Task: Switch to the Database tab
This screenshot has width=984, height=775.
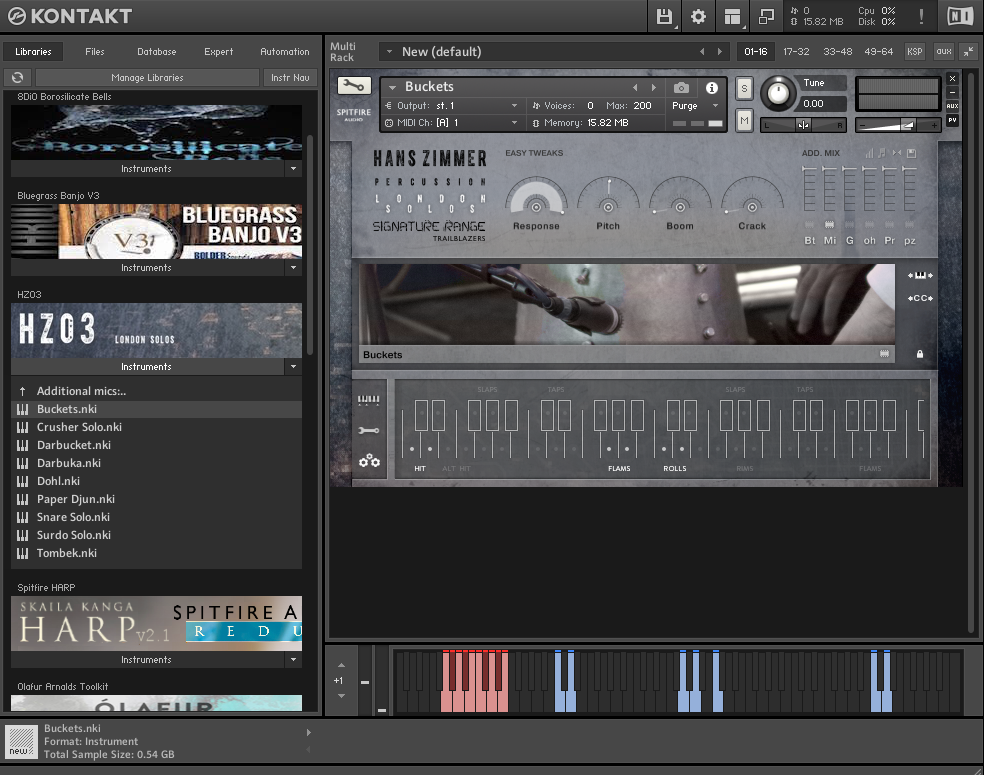Action: pos(156,51)
